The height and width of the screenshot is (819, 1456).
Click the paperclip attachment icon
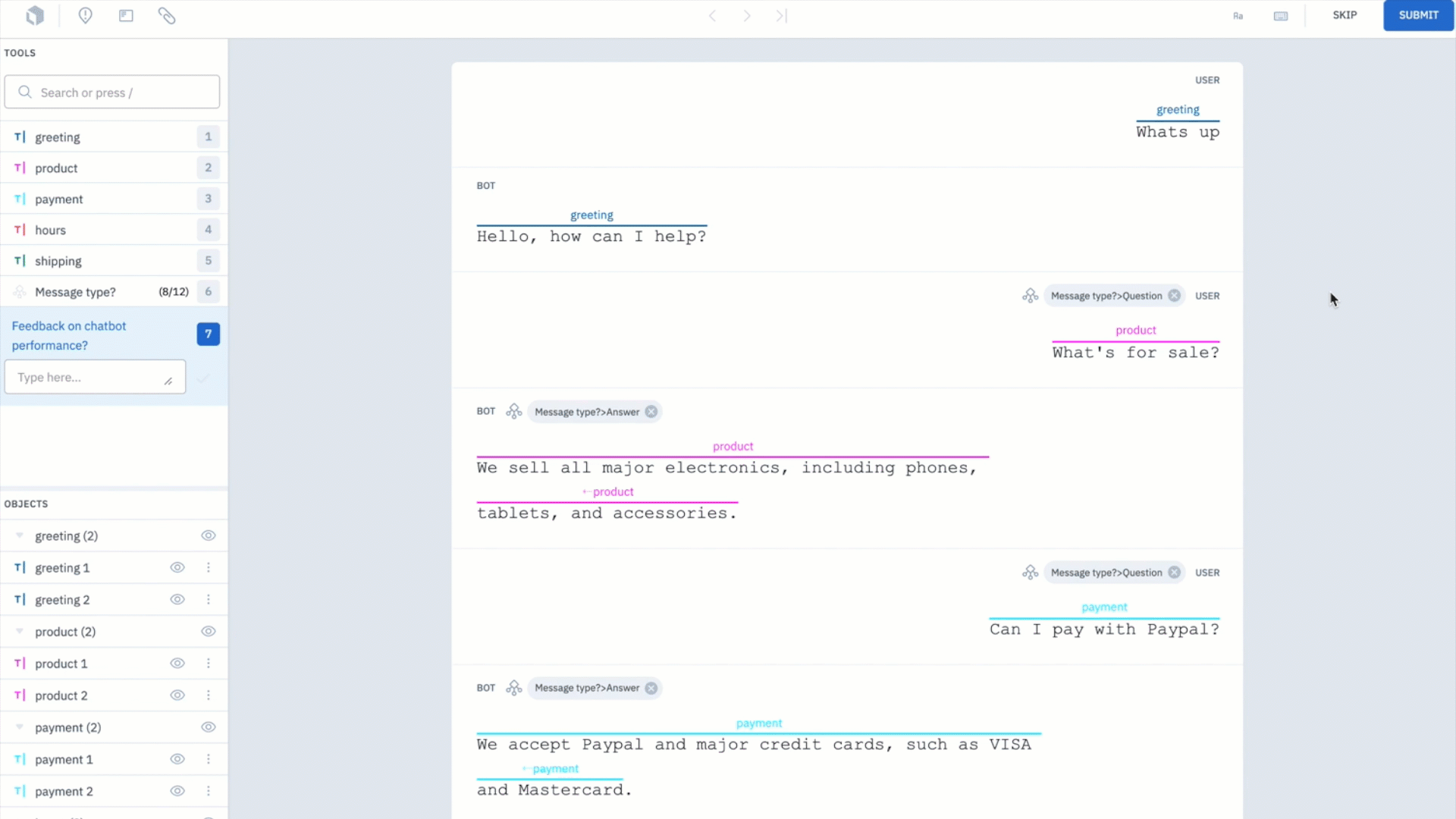[167, 16]
